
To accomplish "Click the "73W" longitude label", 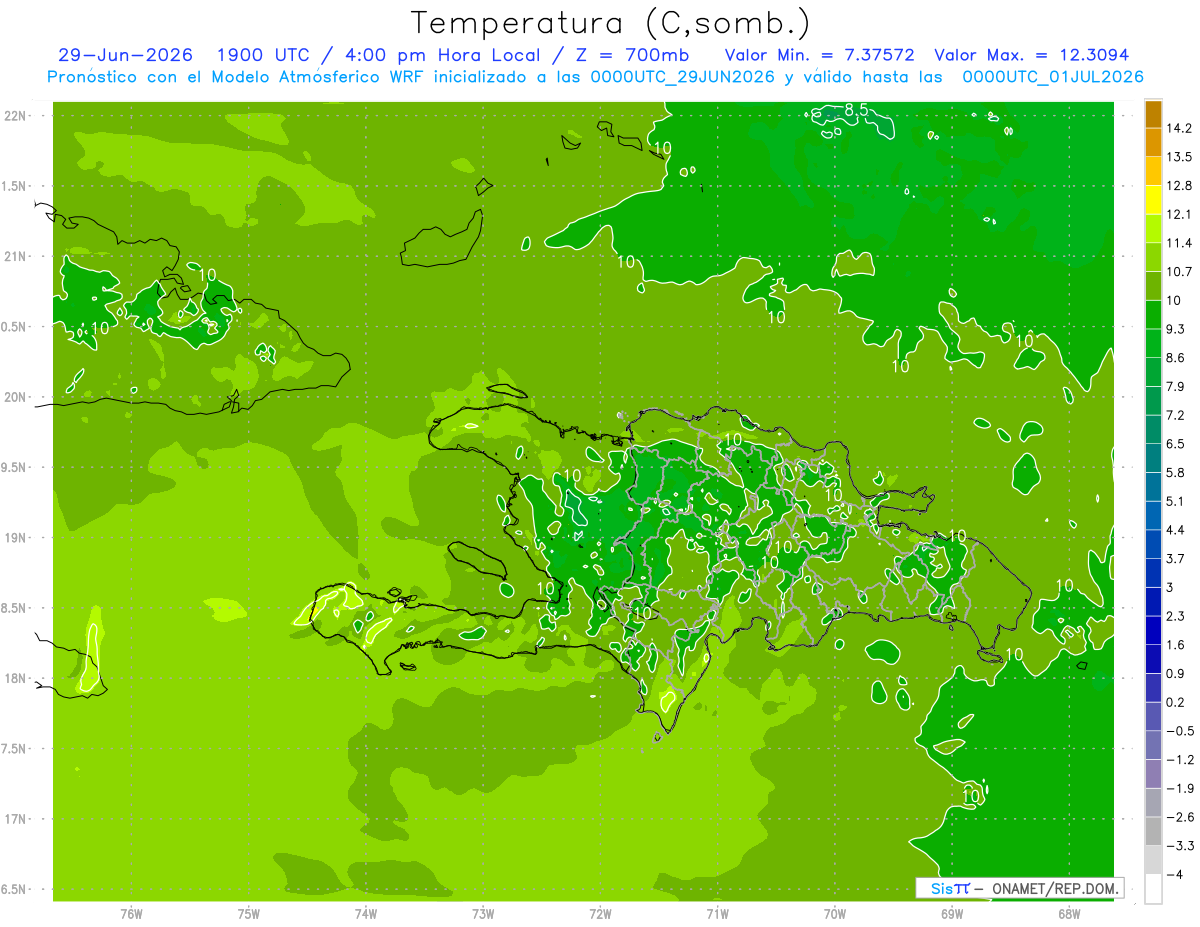I will click(x=483, y=913).
